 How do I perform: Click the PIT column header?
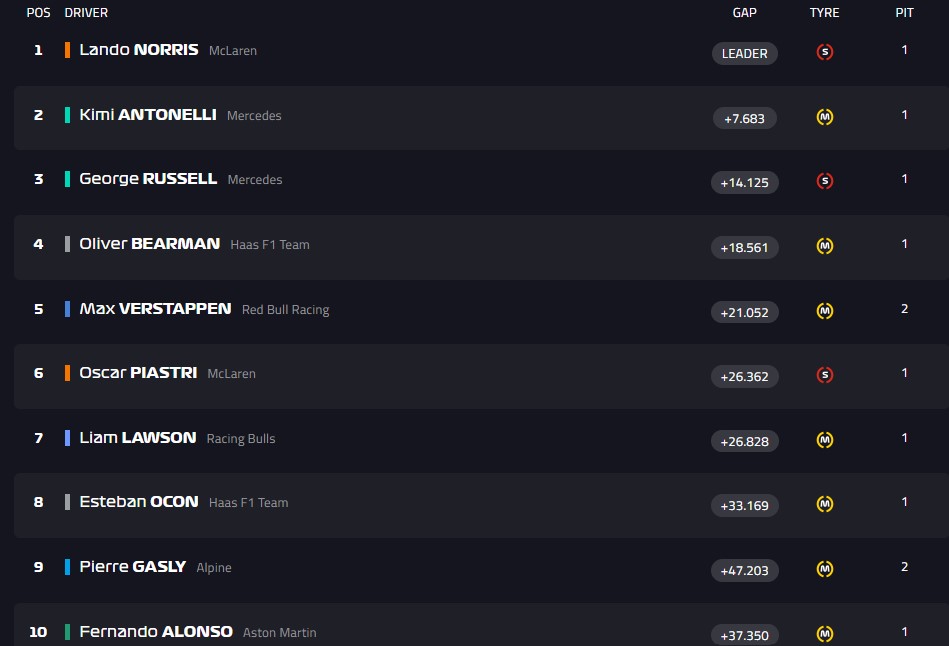pos(905,13)
